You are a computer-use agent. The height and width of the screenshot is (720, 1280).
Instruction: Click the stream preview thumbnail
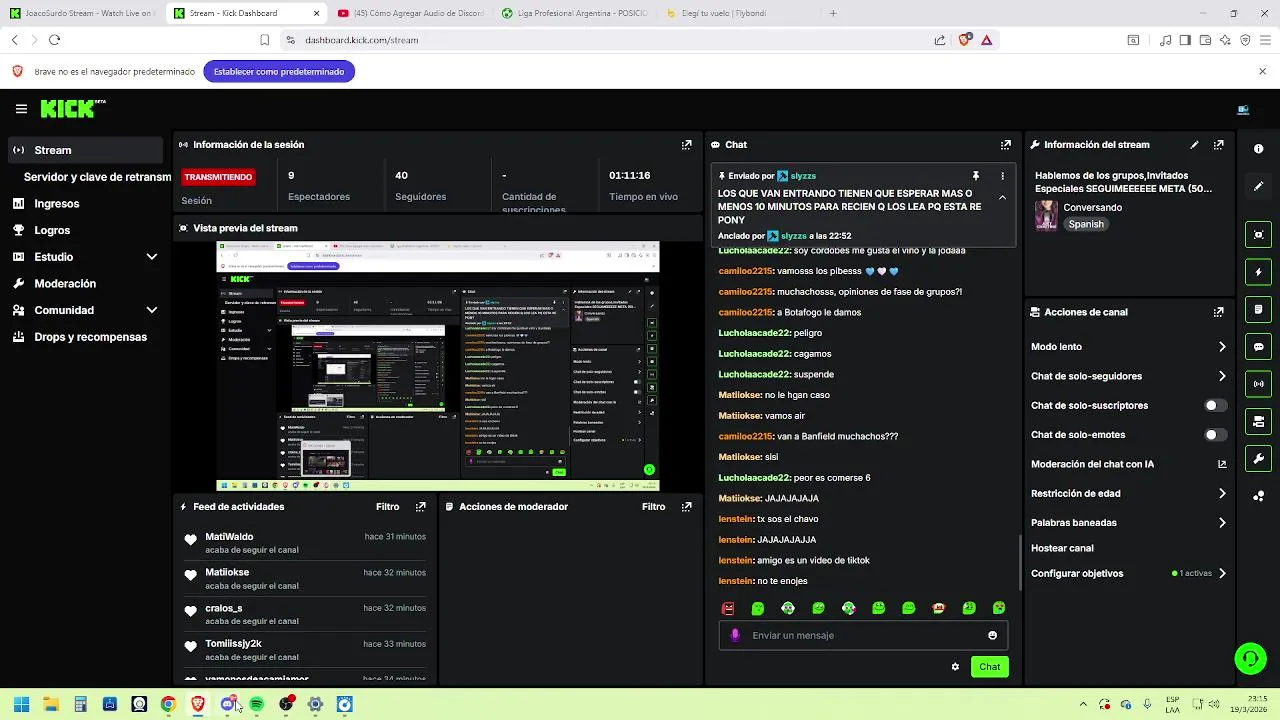(x=438, y=366)
